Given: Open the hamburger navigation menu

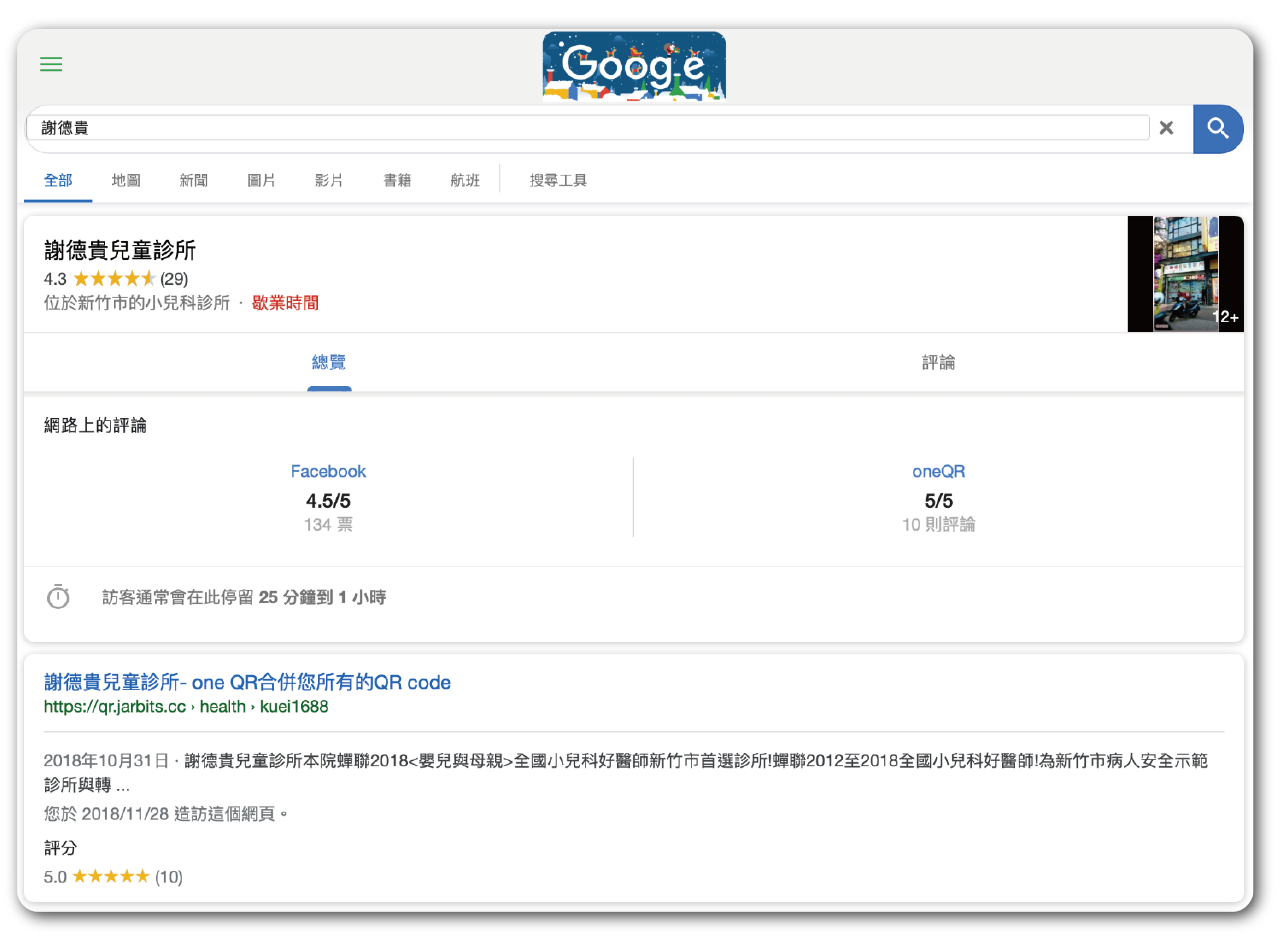Looking at the screenshot, I should [51, 64].
